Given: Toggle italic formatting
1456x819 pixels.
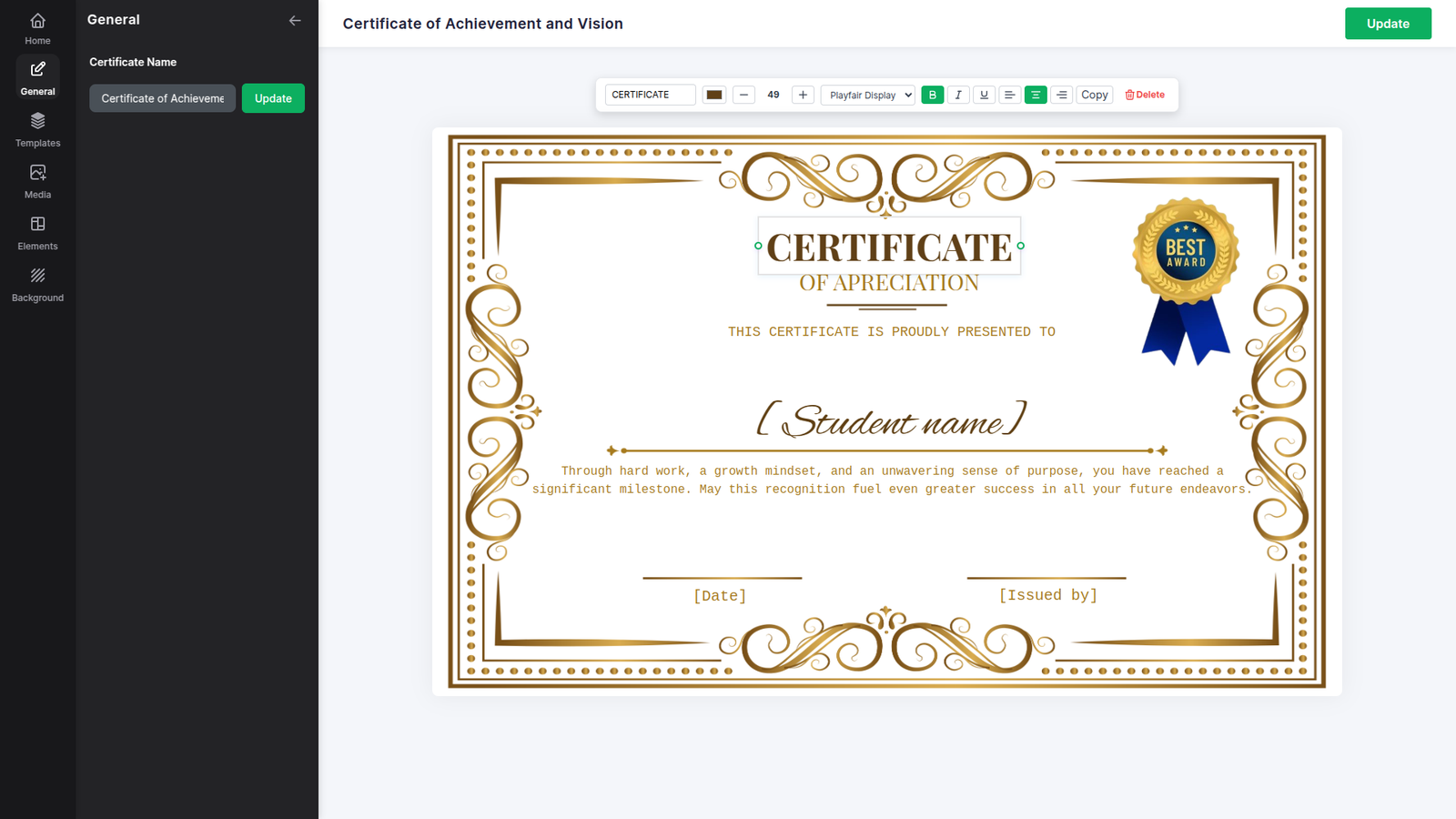Looking at the screenshot, I should (958, 95).
